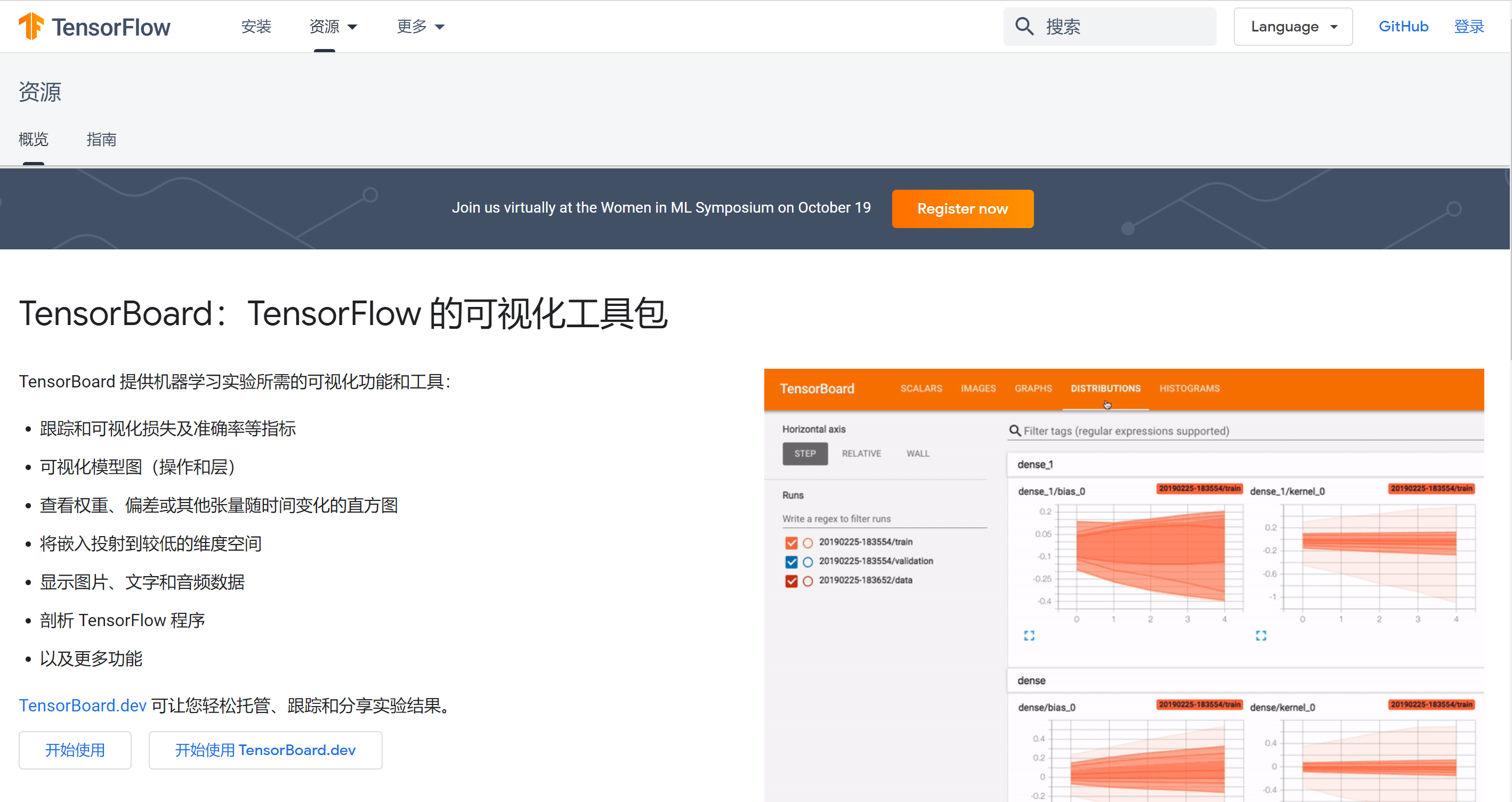Toggle the 20190225-183554/validation run checkbox
The height and width of the screenshot is (802, 1512).
(x=791, y=562)
